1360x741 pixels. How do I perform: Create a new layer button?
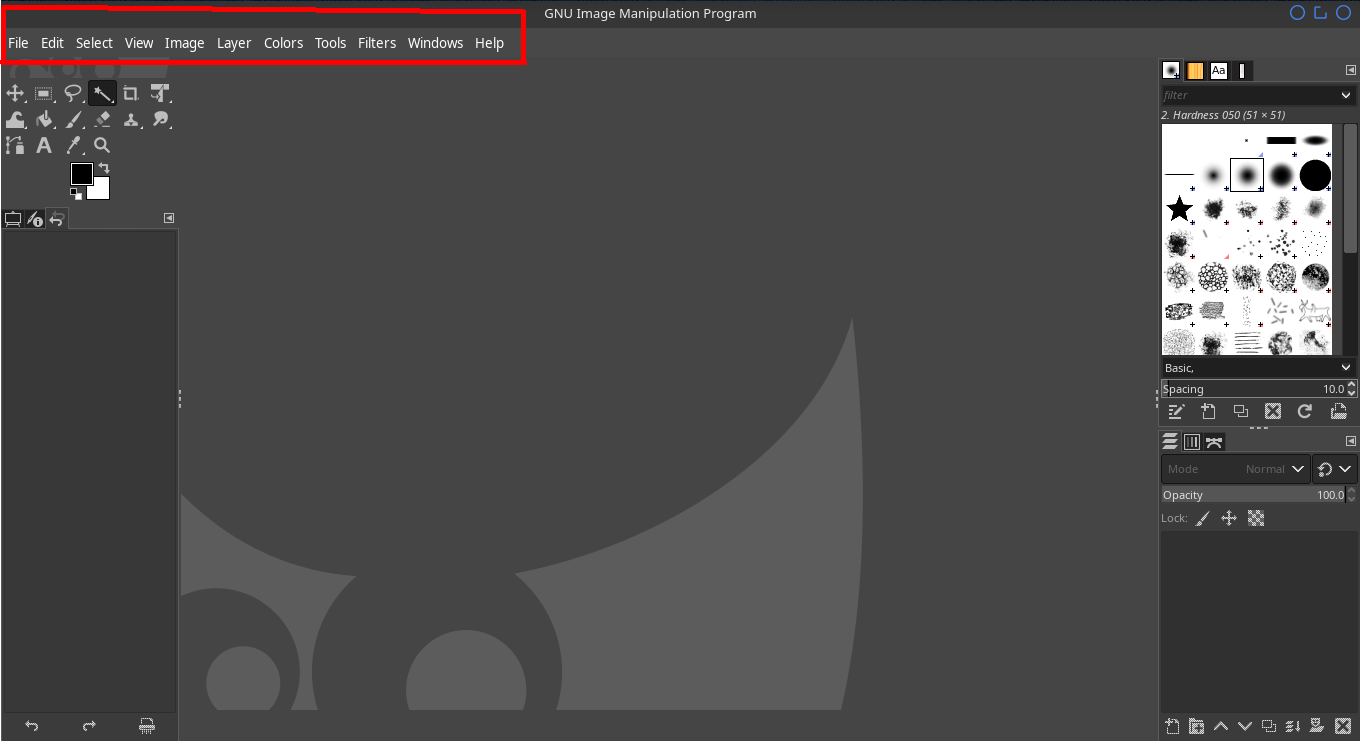(x=1172, y=726)
